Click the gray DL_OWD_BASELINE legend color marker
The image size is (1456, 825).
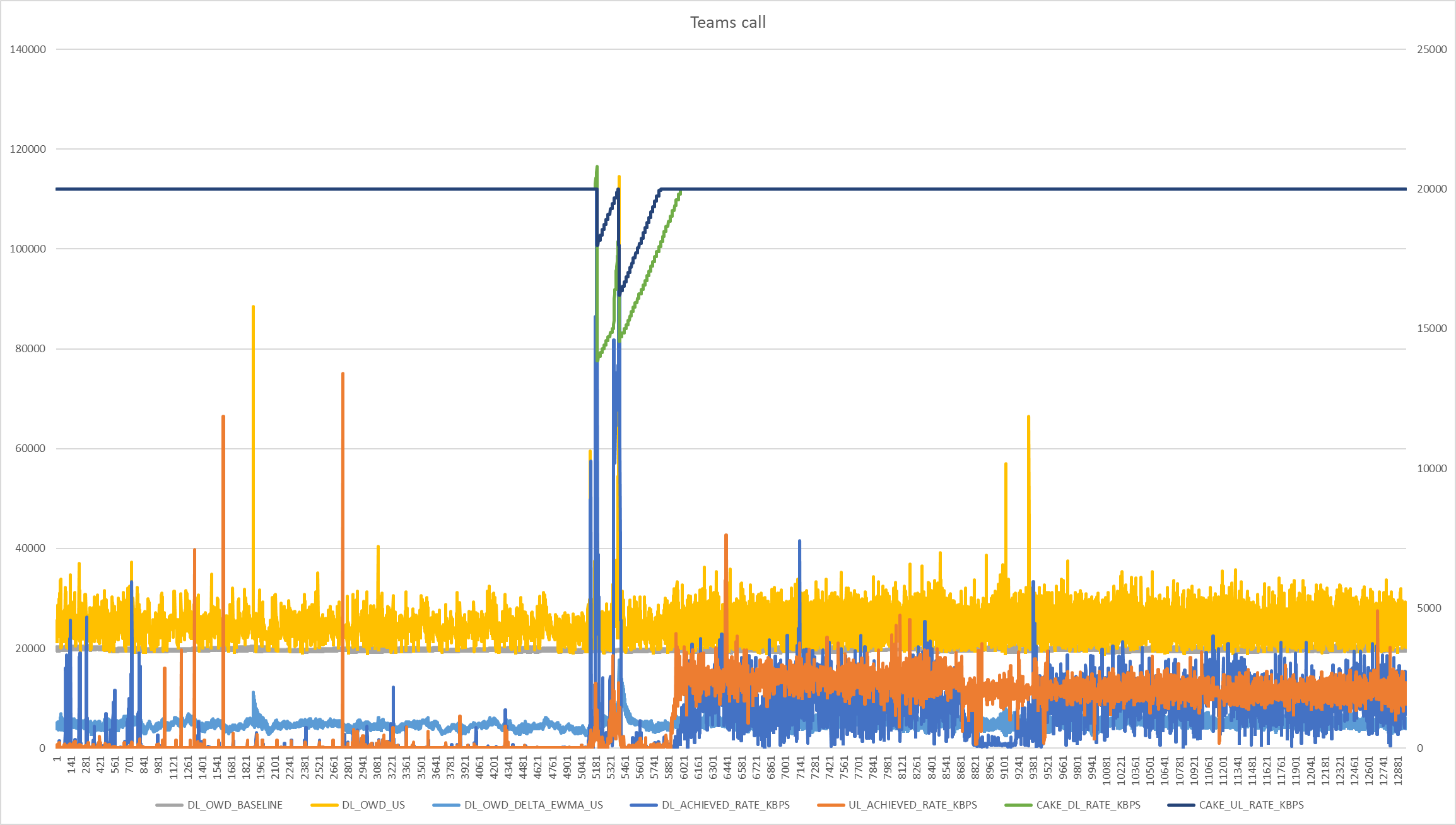169,805
